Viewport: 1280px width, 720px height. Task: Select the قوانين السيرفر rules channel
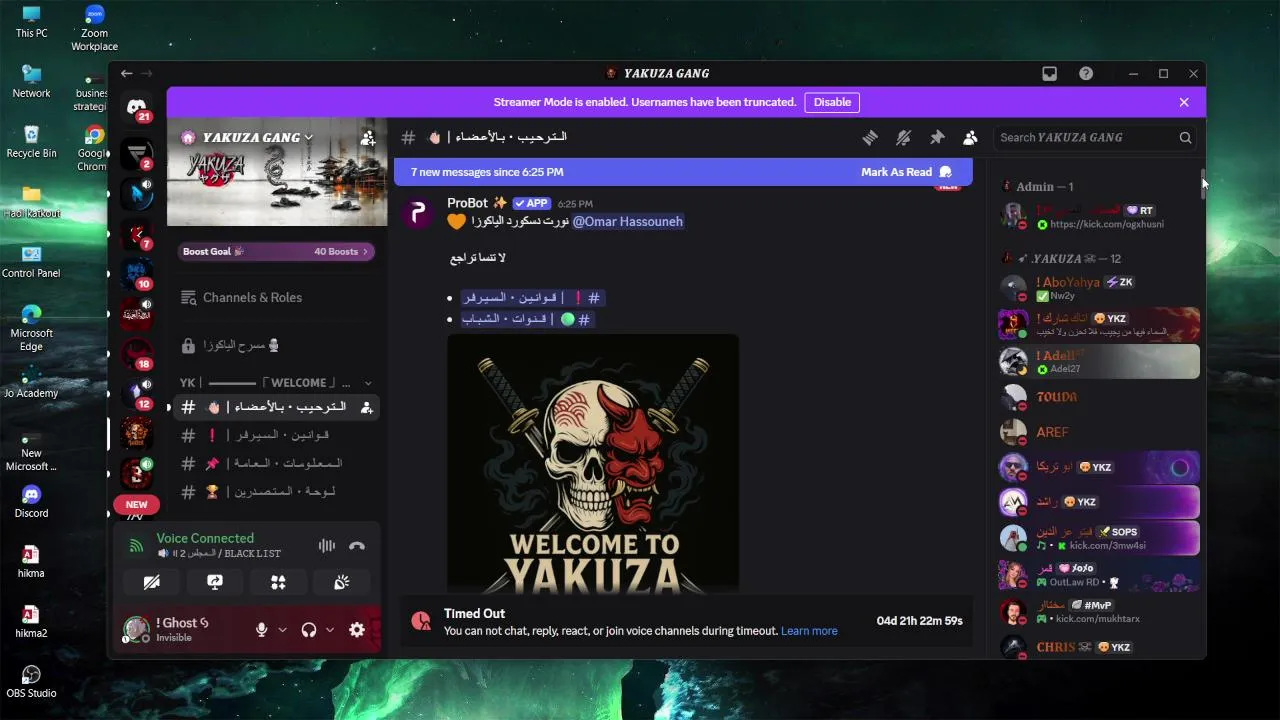coord(277,435)
